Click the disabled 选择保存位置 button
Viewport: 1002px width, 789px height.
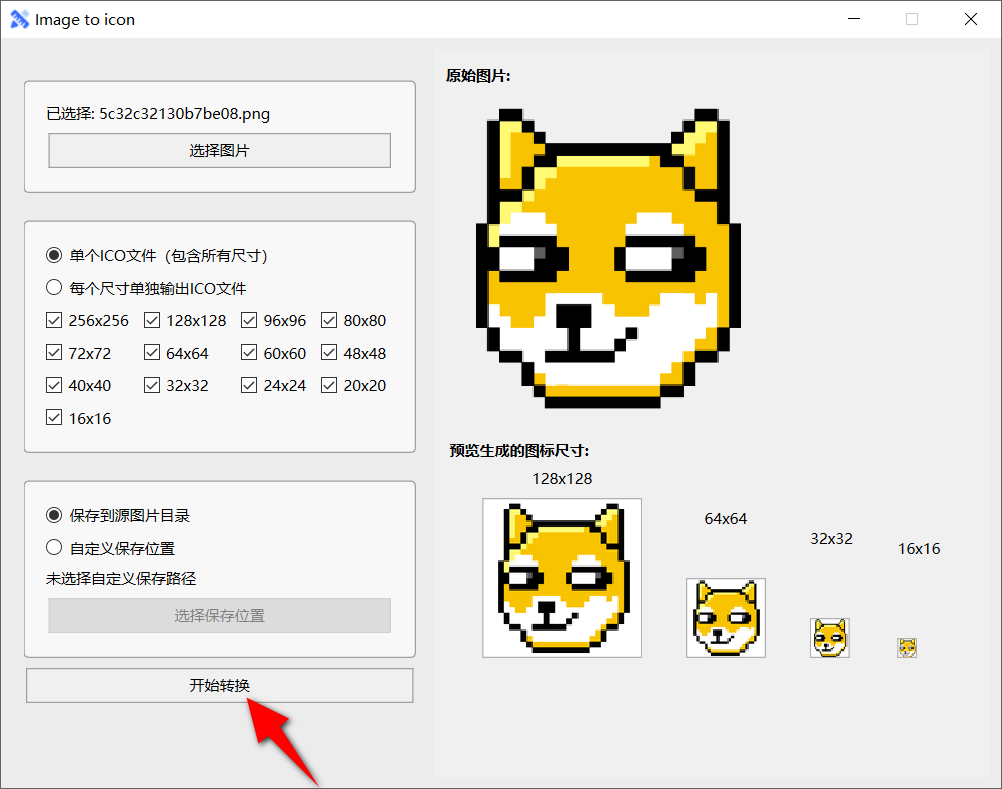tap(219, 615)
